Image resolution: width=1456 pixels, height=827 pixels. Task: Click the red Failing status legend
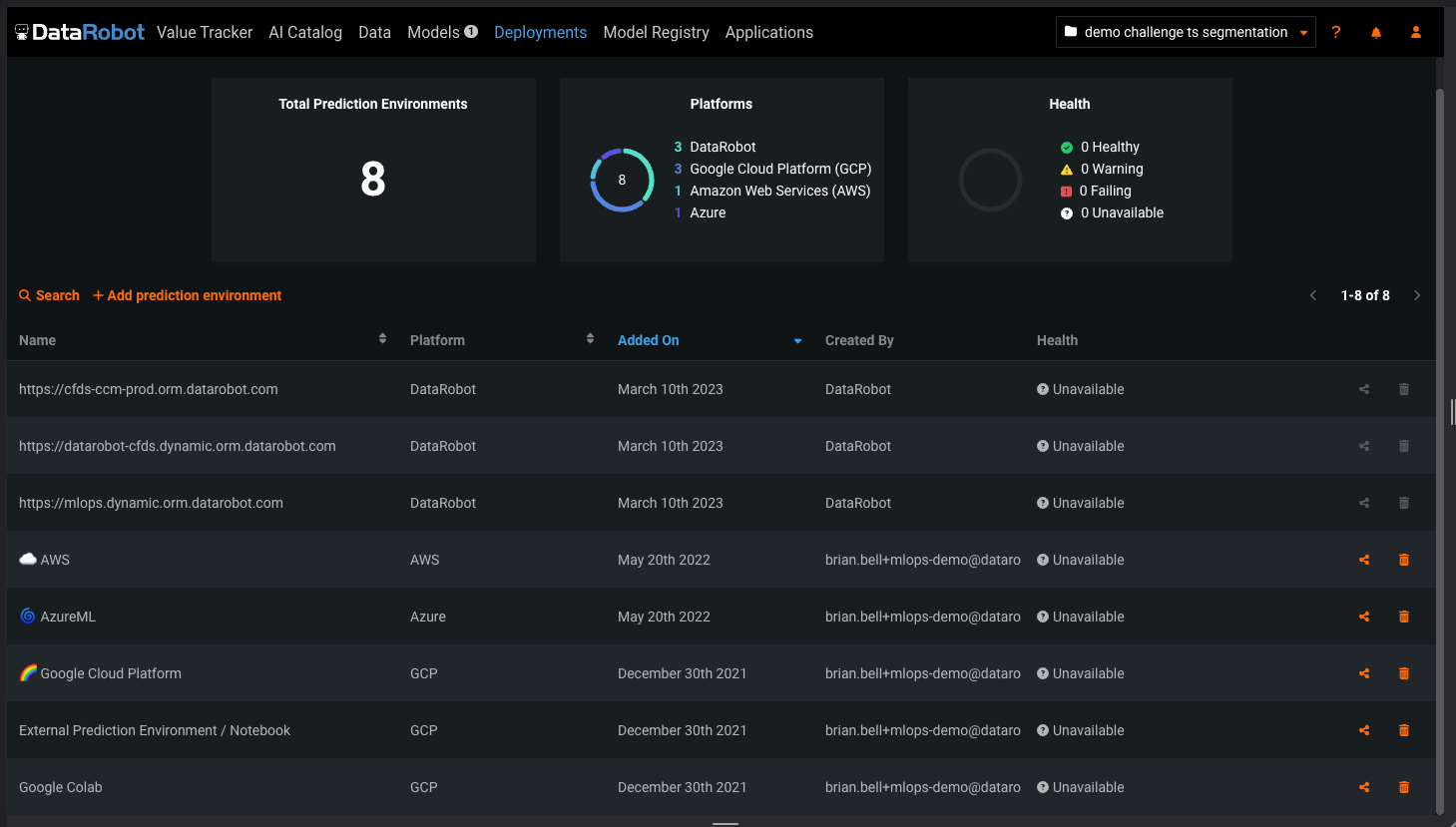click(x=1096, y=191)
